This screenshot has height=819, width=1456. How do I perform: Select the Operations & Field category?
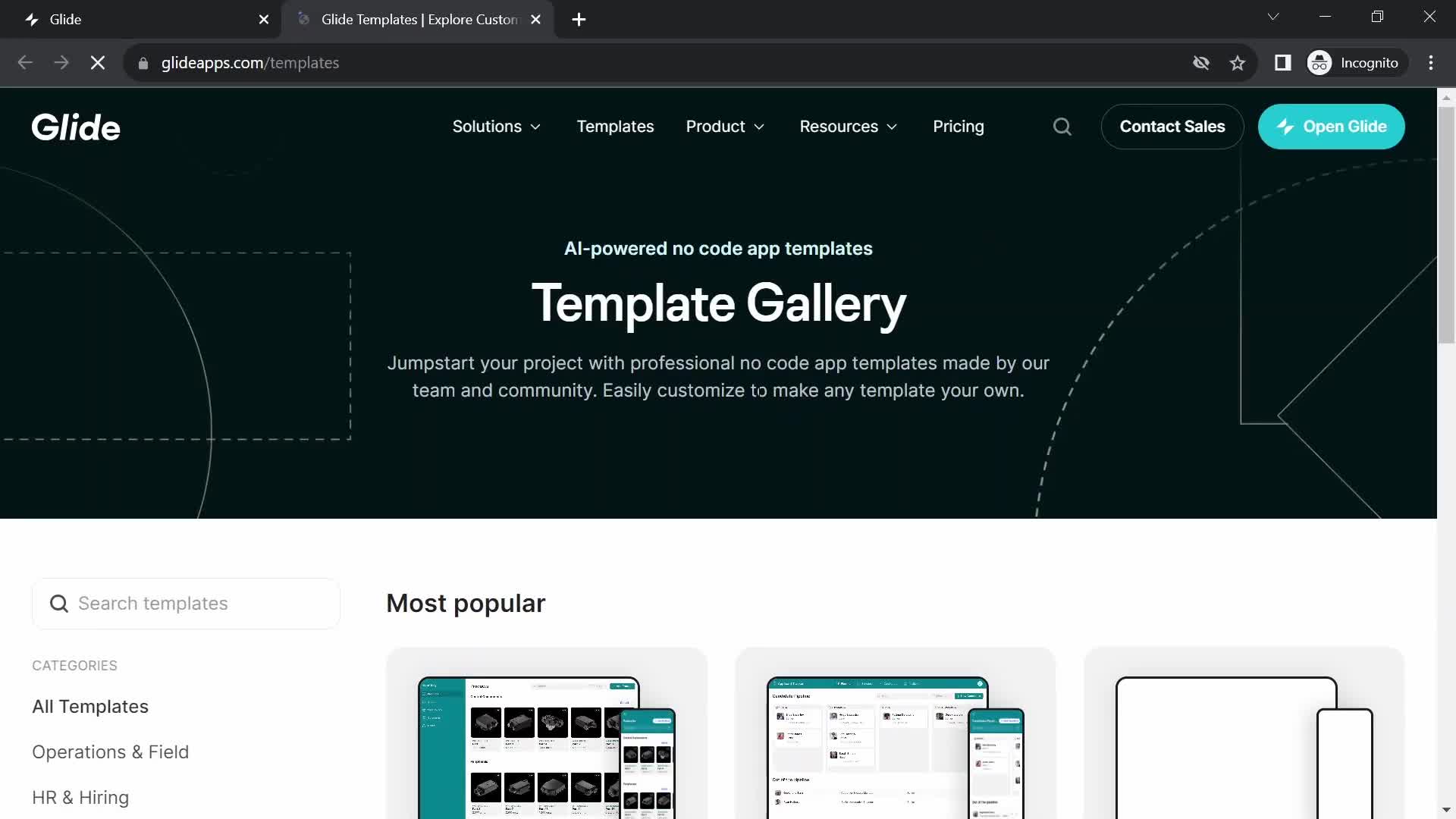[110, 751]
